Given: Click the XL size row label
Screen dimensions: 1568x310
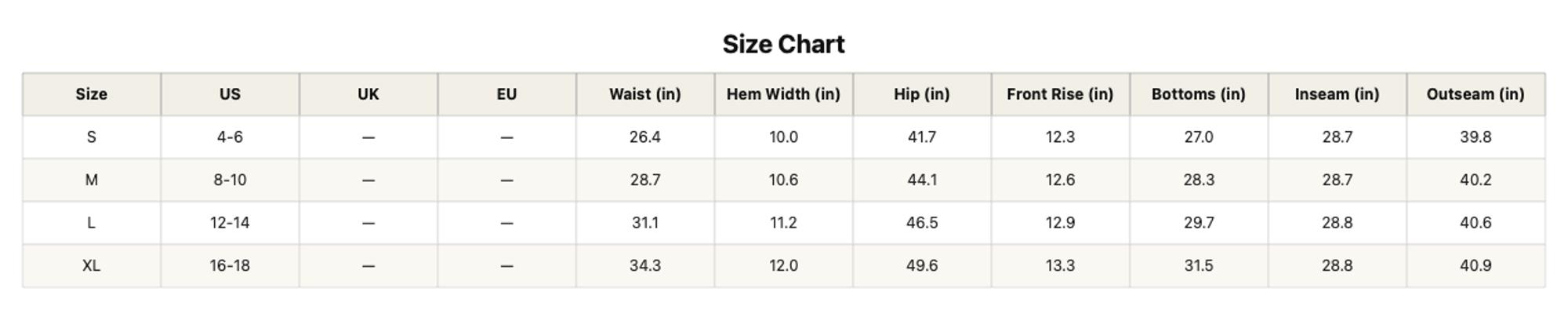Looking at the screenshot, I should [92, 266].
